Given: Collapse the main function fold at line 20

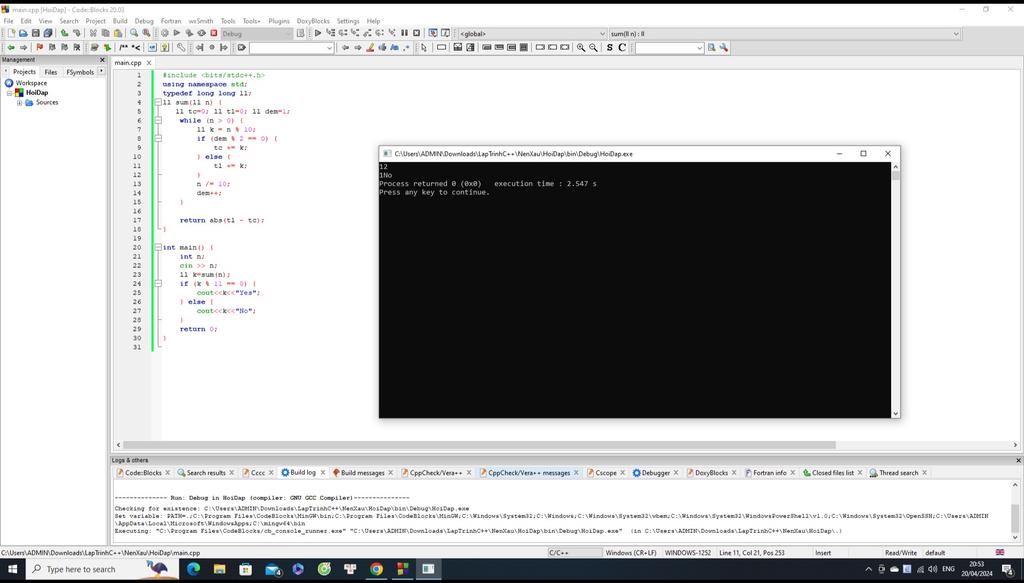Looking at the screenshot, I should tap(158, 247).
